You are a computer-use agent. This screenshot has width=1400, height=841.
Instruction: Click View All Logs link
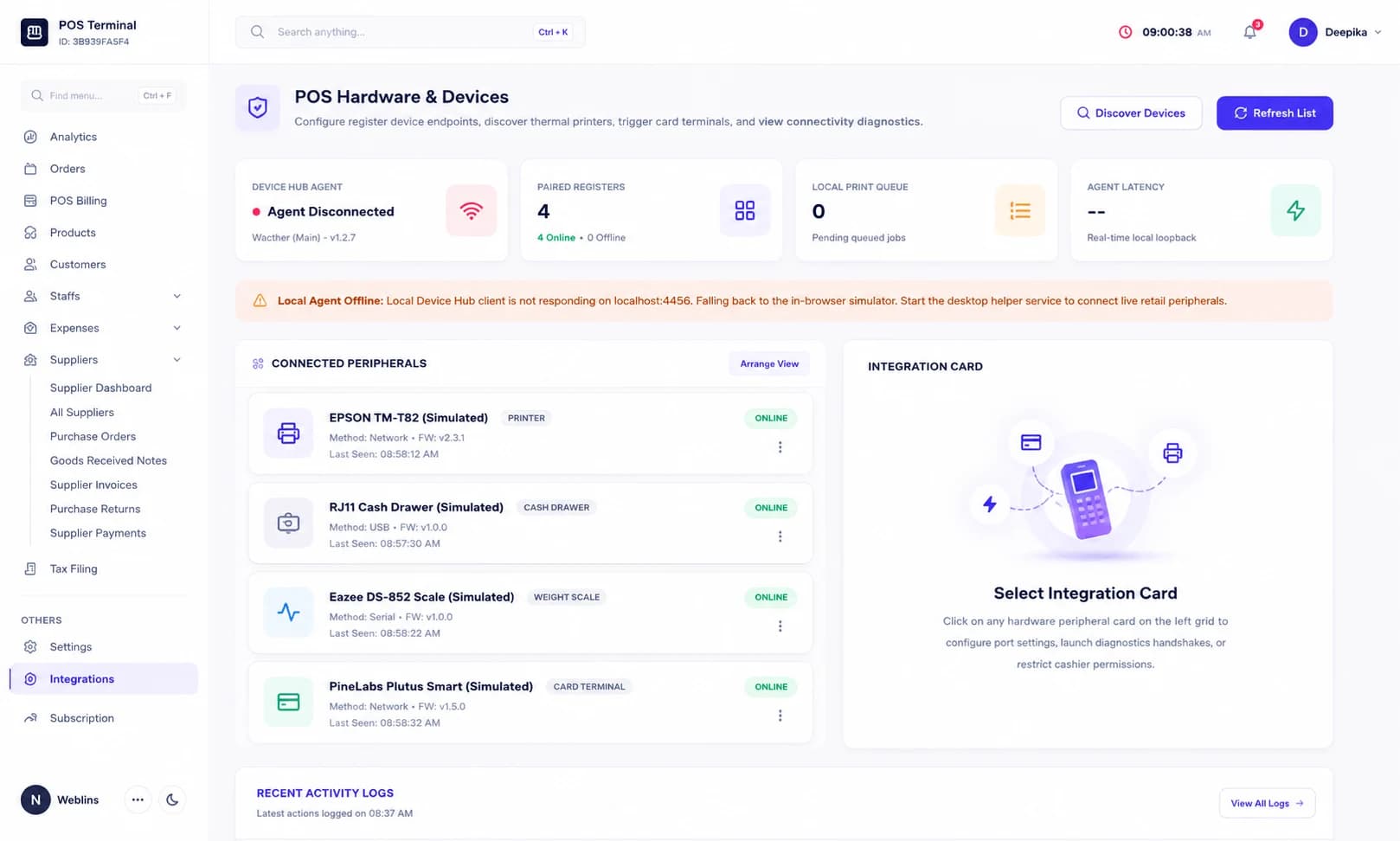coord(1267,803)
